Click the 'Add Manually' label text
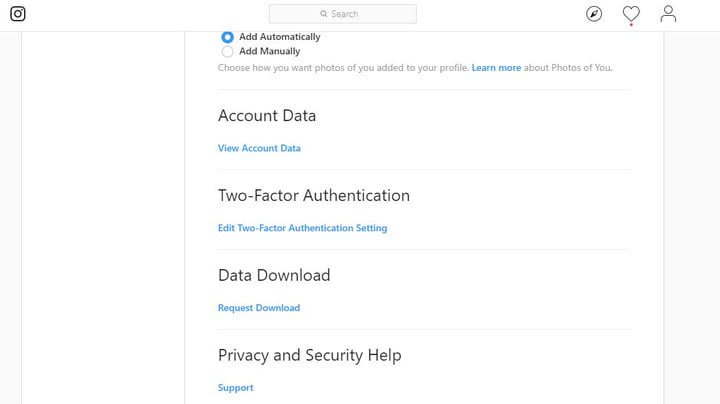This screenshot has width=720, height=404. [269, 51]
